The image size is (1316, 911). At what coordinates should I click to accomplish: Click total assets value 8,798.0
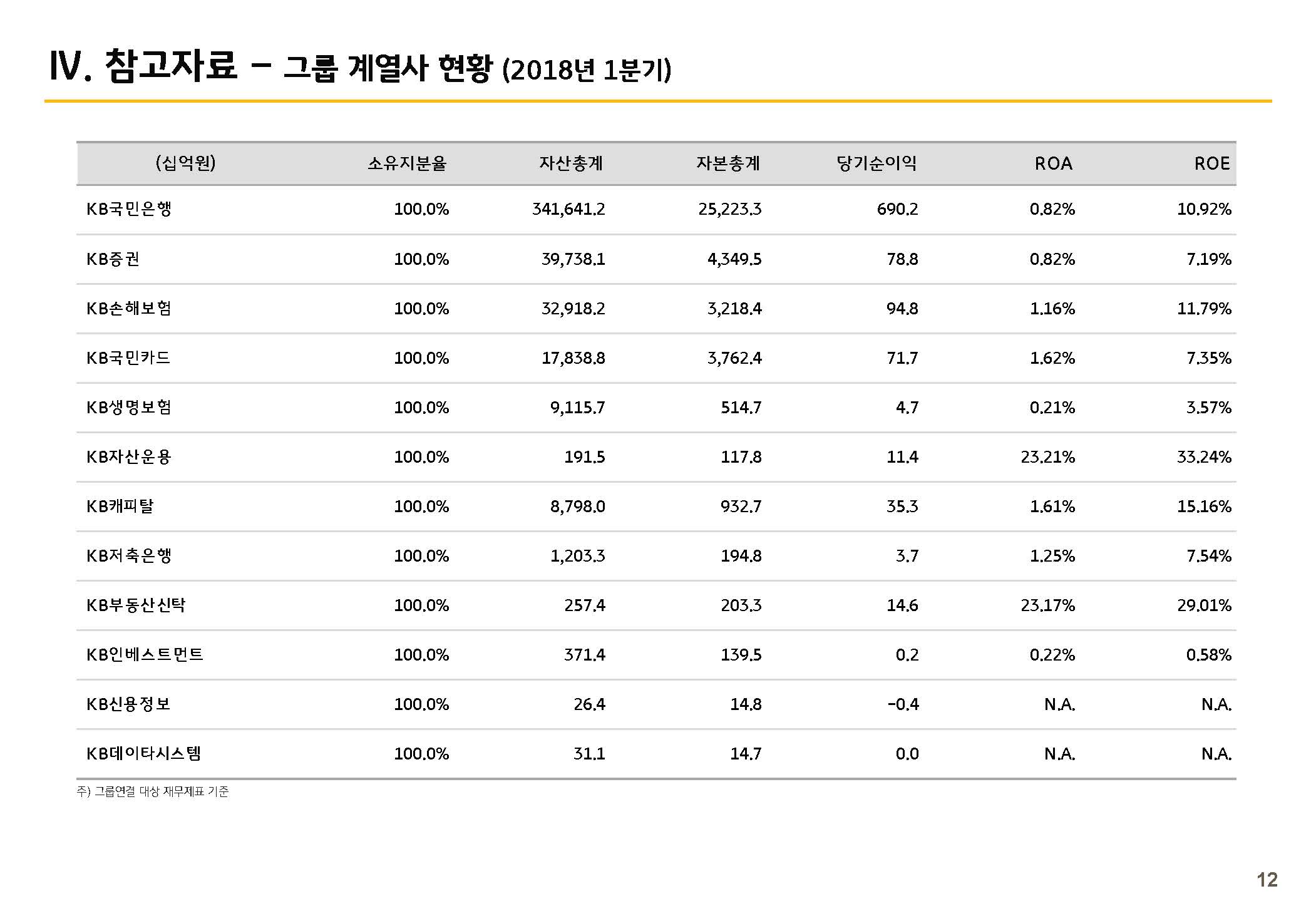tap(578, 507)
